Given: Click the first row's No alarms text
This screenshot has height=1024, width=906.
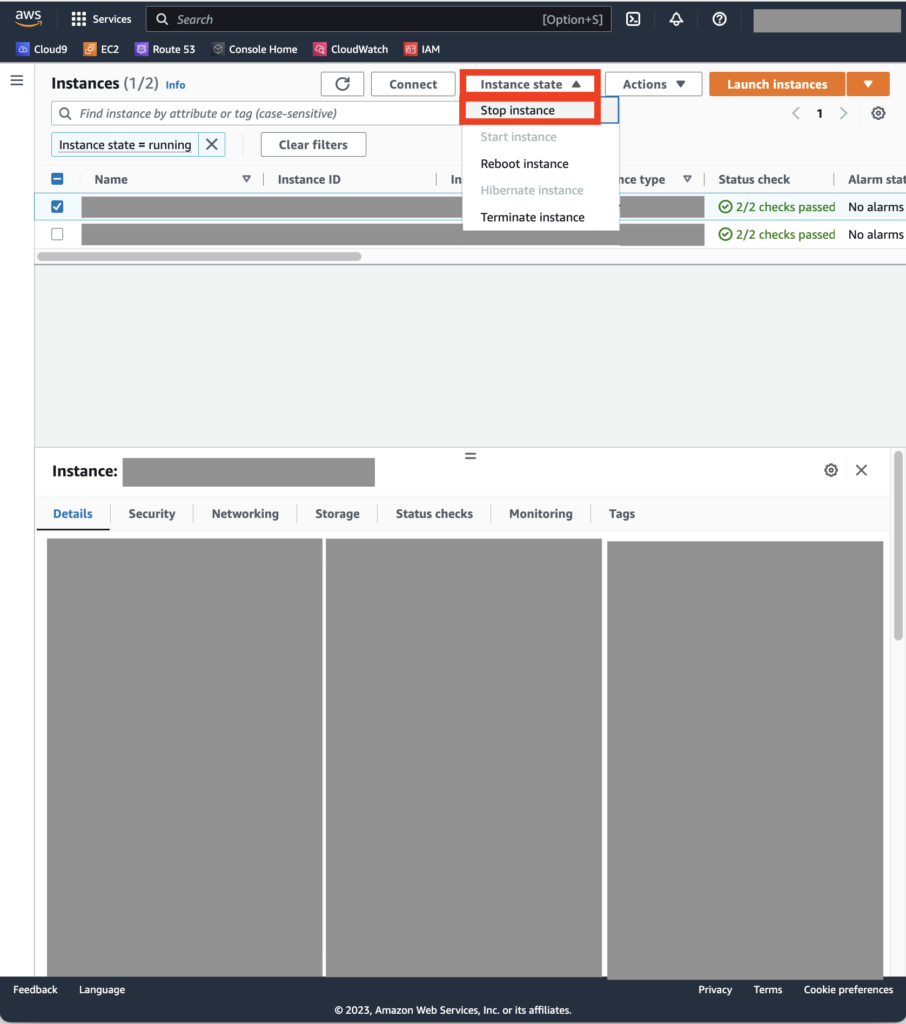Looking at the screenshot, I should click(875, 206).
